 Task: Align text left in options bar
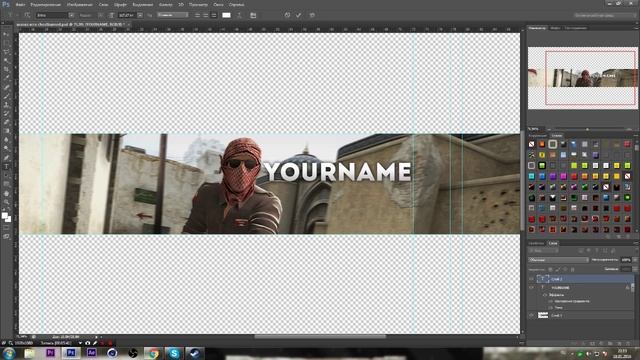pyautogui.click(x=197, y=15)
